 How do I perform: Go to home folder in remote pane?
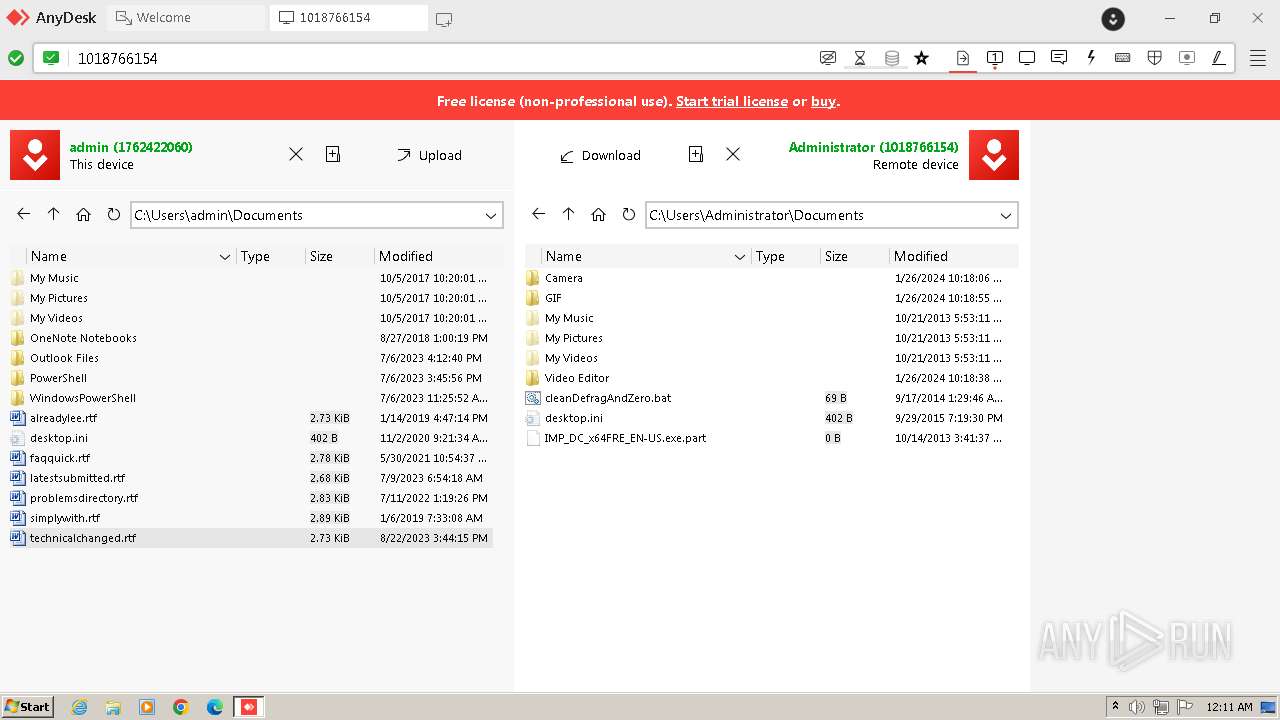click(599, 214)
